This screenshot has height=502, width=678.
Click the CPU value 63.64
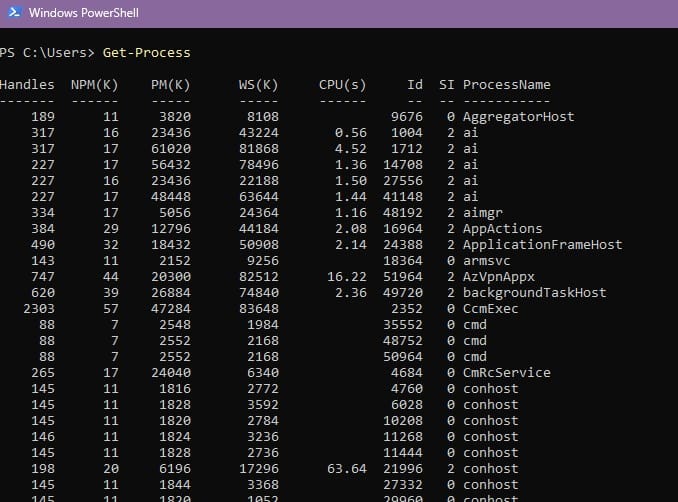[x=347, y=469]
